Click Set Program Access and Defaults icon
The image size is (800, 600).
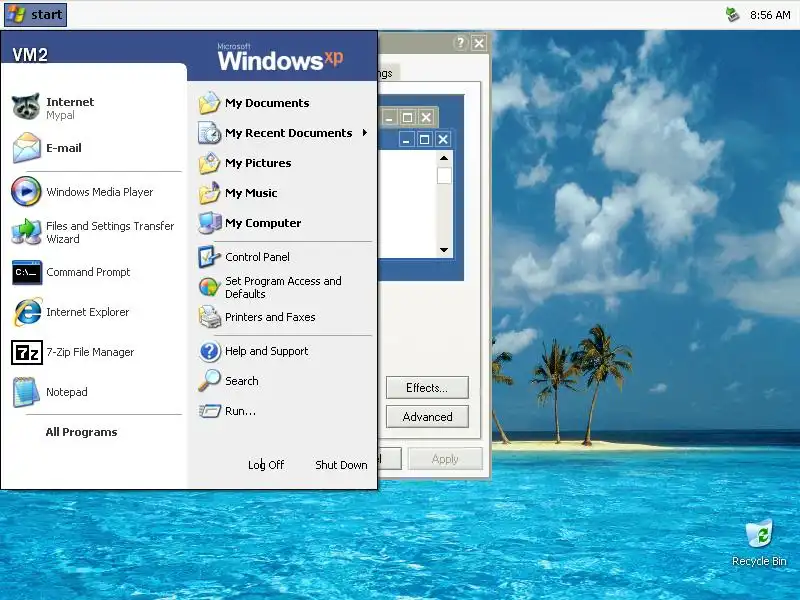click(x=209, y=287)
